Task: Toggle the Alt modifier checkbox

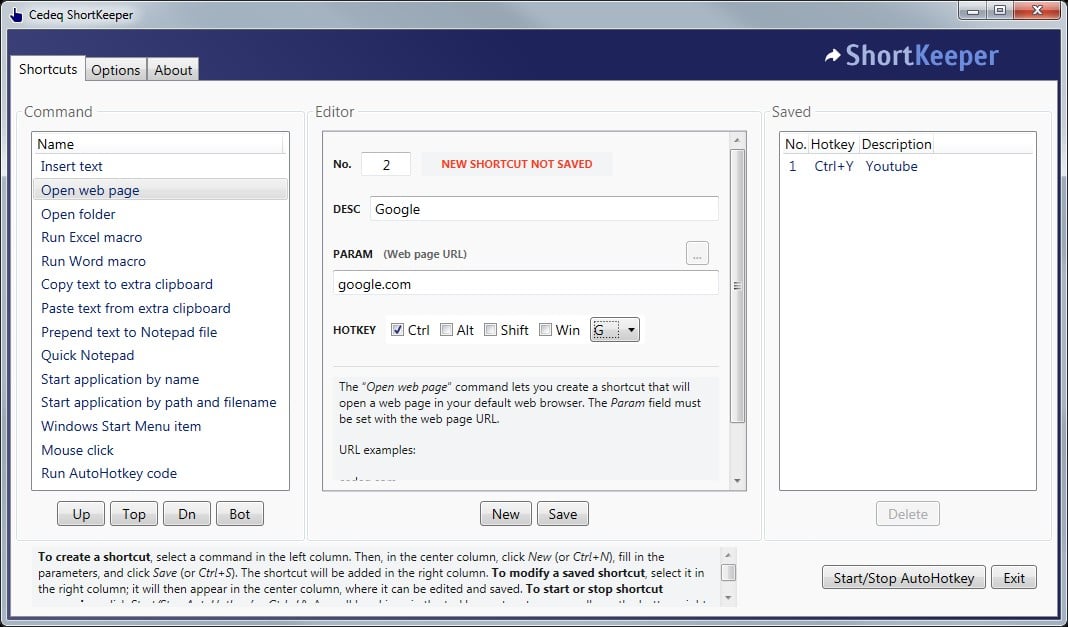Action: pyautogui.click(x=446, y=329)
